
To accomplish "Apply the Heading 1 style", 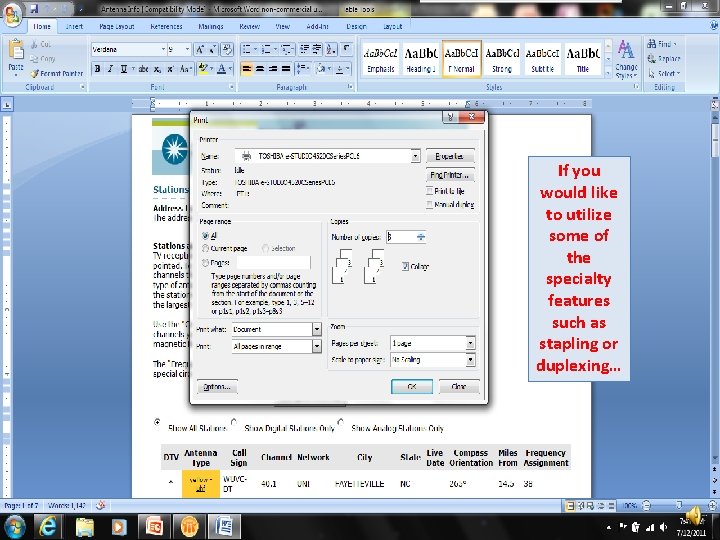I will pos(420,60).
